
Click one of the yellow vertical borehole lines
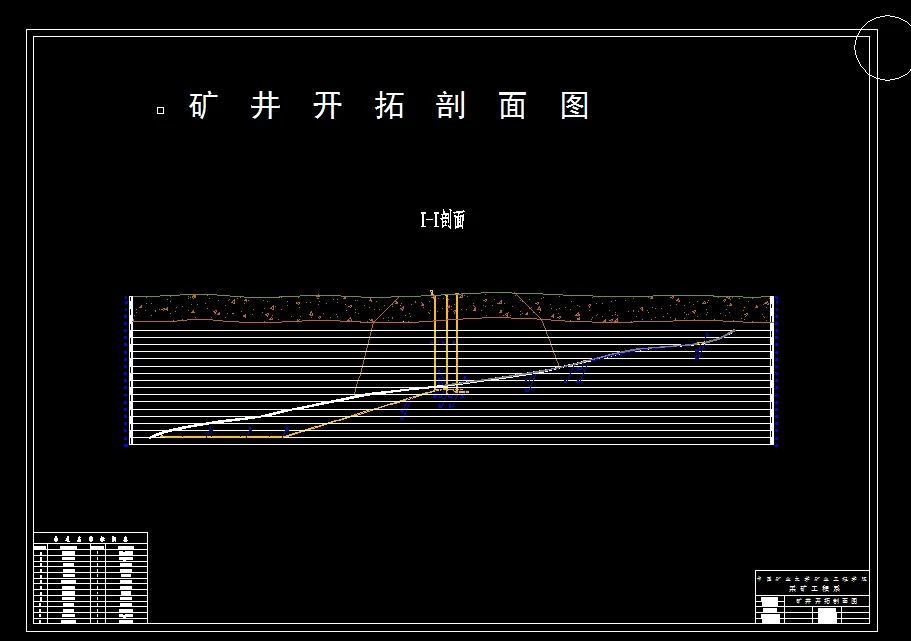pos(447,340)
